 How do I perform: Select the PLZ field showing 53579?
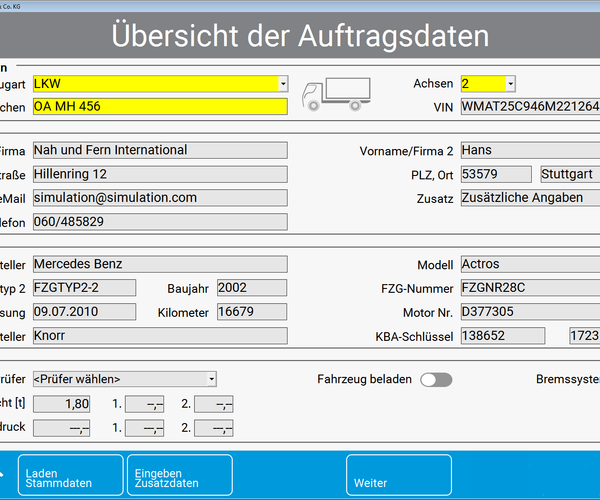click(x=496, y=174)
